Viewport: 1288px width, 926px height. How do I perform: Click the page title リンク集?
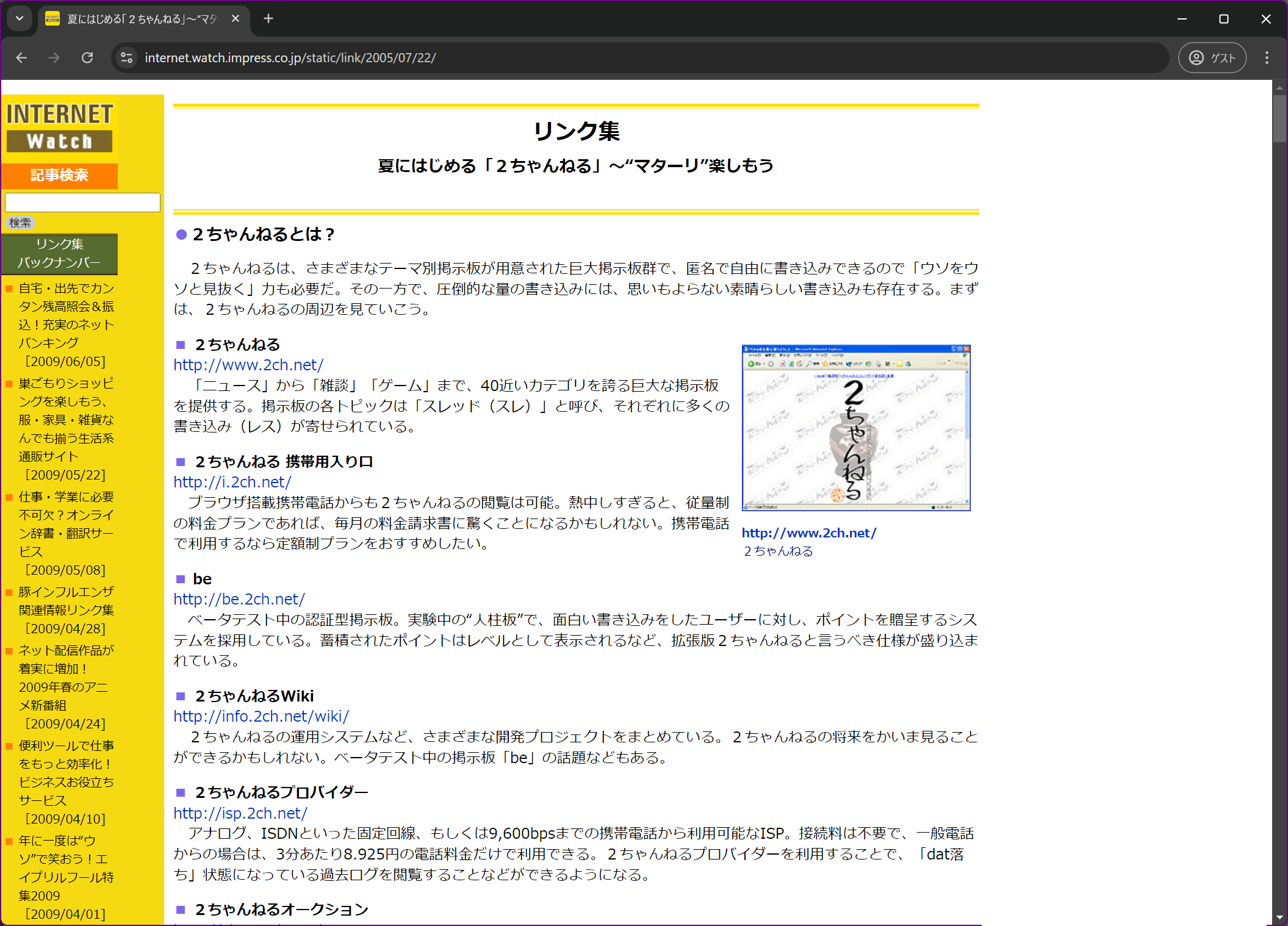(x=576, y=131)
